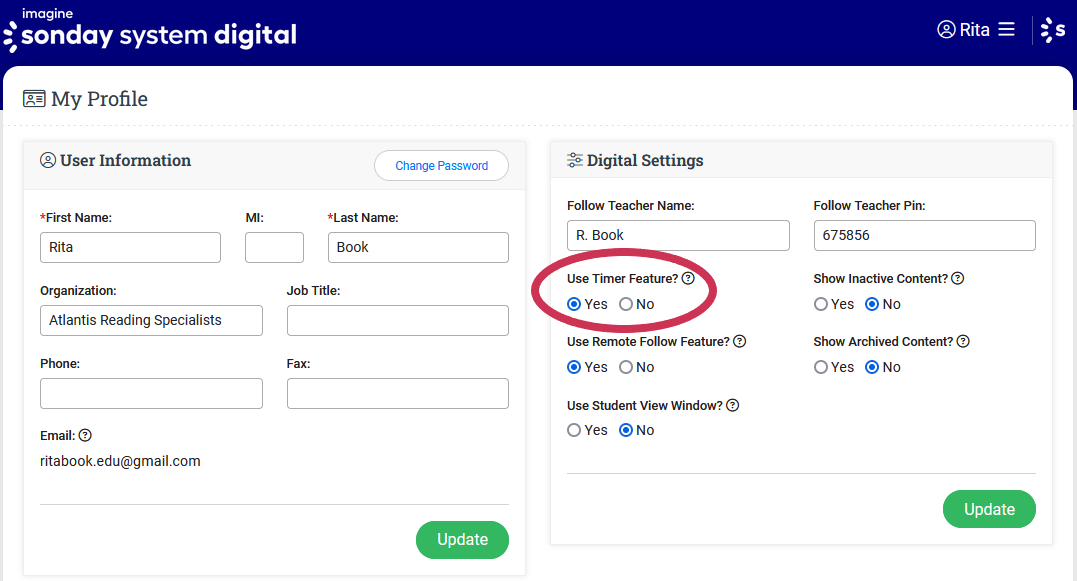Enable the Use Student View Window
The image size is (1077, 581).
tap(573, 430)
